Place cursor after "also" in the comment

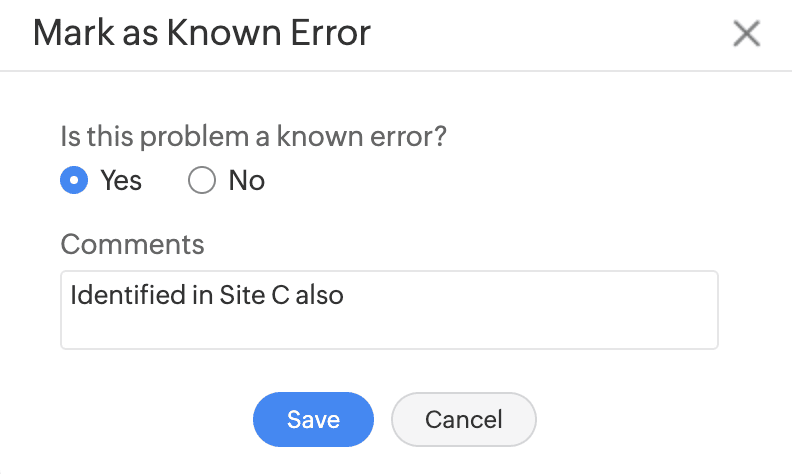(345, 296)
